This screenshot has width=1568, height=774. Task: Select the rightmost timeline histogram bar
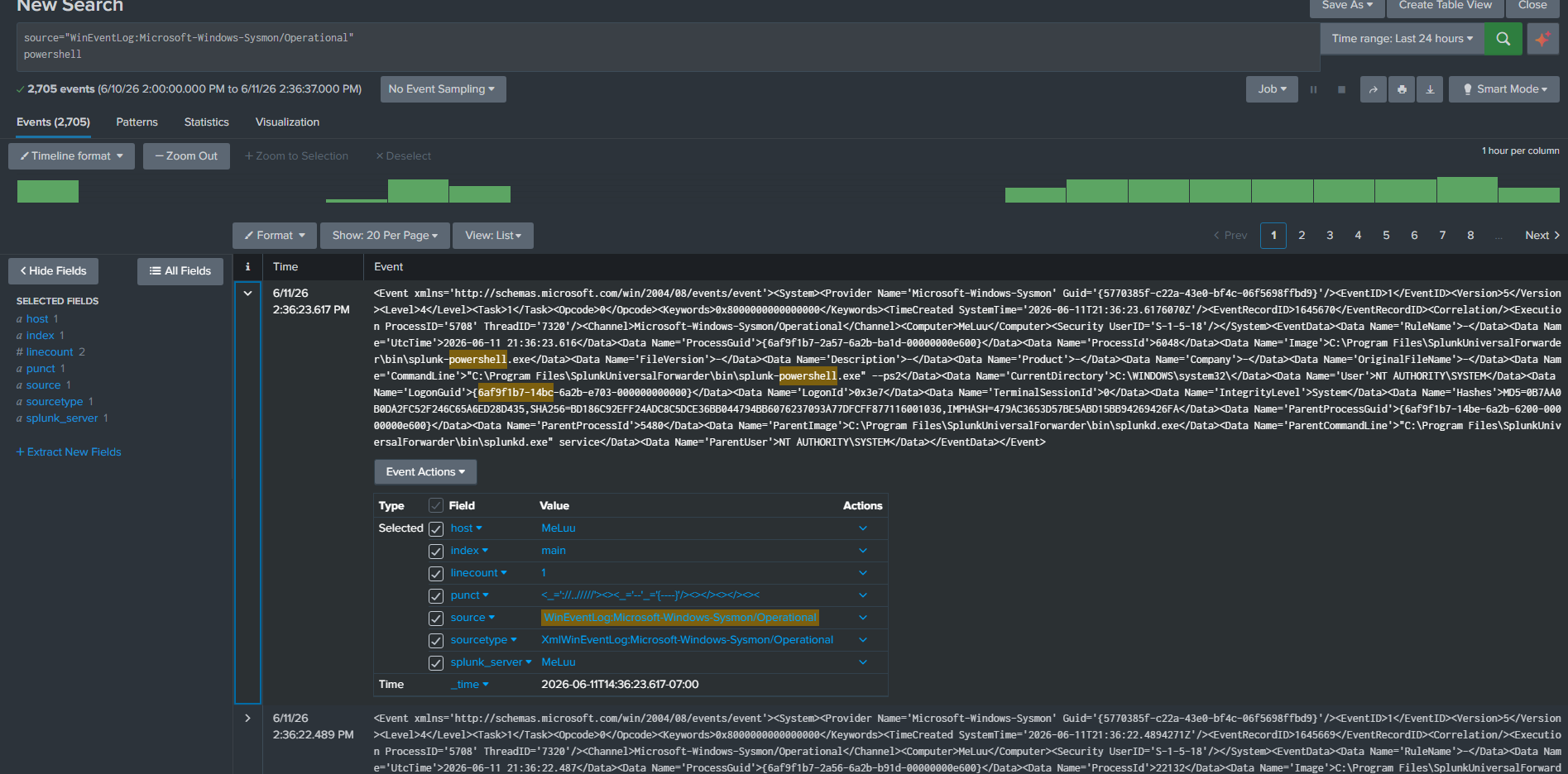(1529, 195)
